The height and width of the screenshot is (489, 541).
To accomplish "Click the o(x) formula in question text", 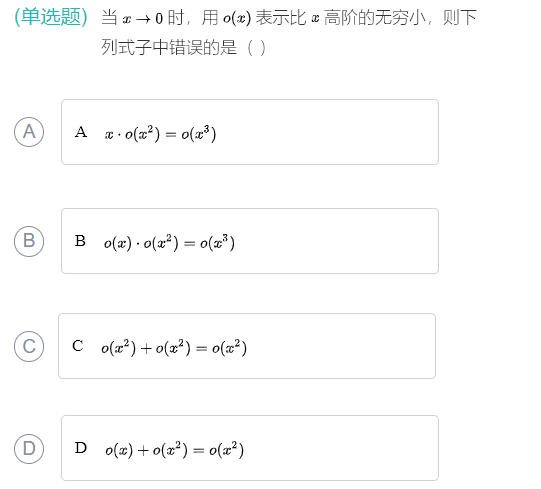I will [x=237, y=18].
